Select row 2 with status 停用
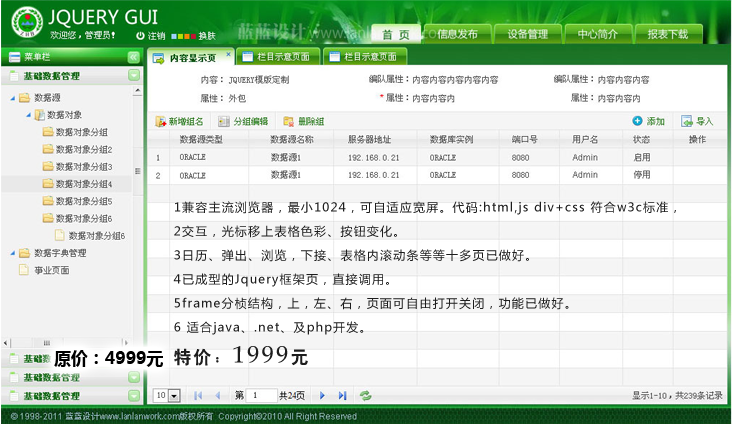The image size is (734, 426). [x=437, y=175]
